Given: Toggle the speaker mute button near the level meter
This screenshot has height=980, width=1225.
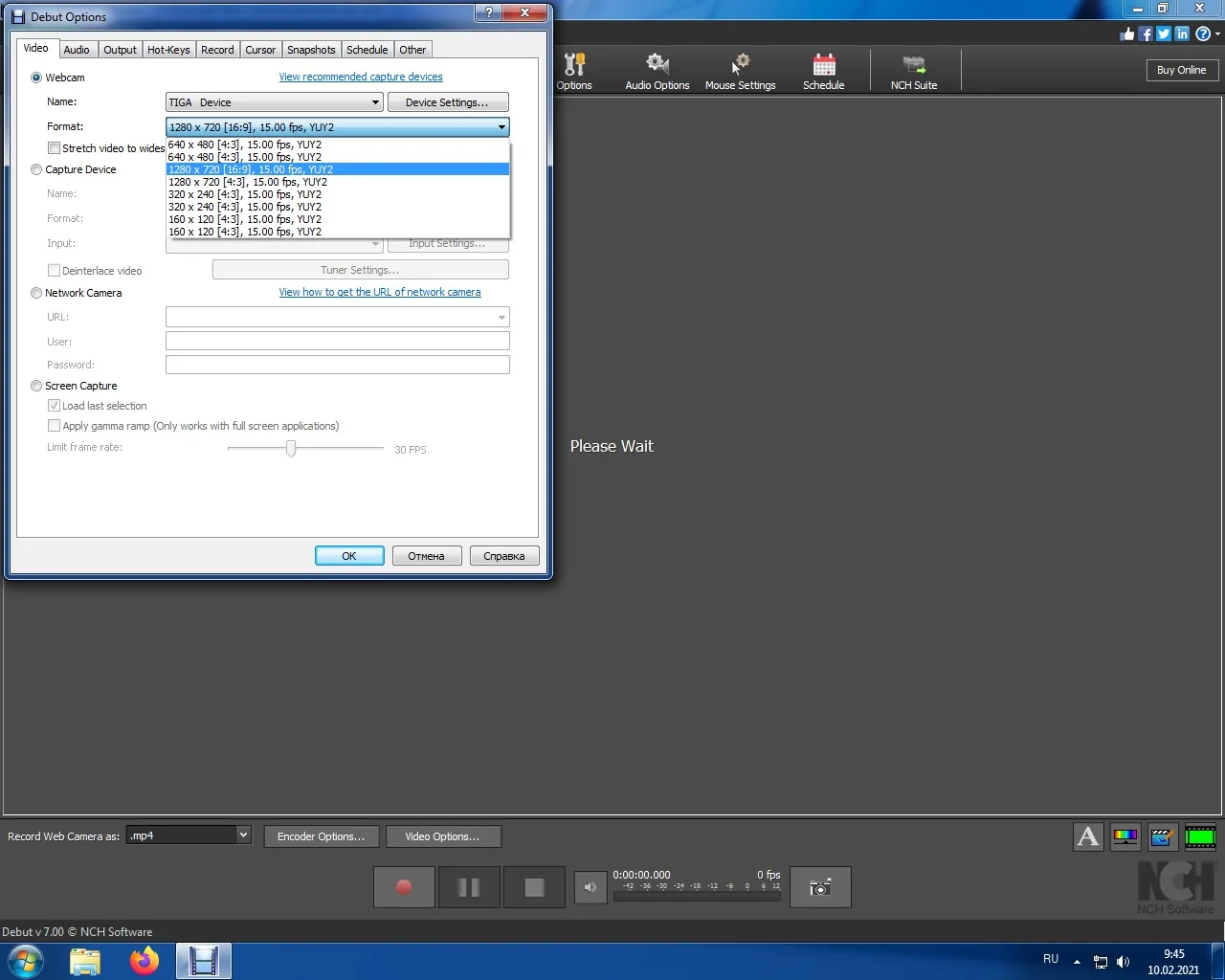Looking at the screenshot, I should click(x=590, y=887).
